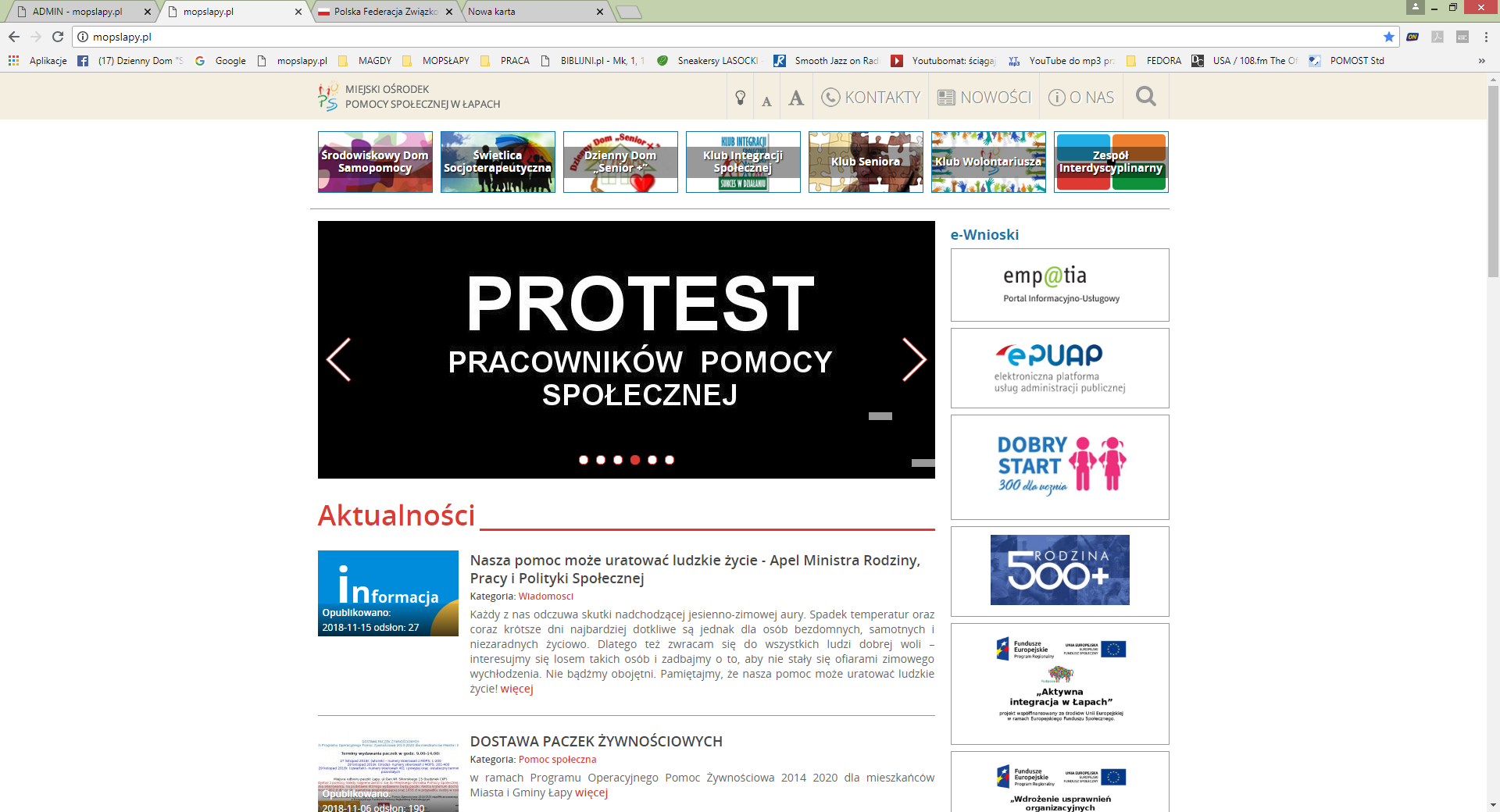Select the fourth slider dot indicator
The image size is (1500, 812).
635,460
